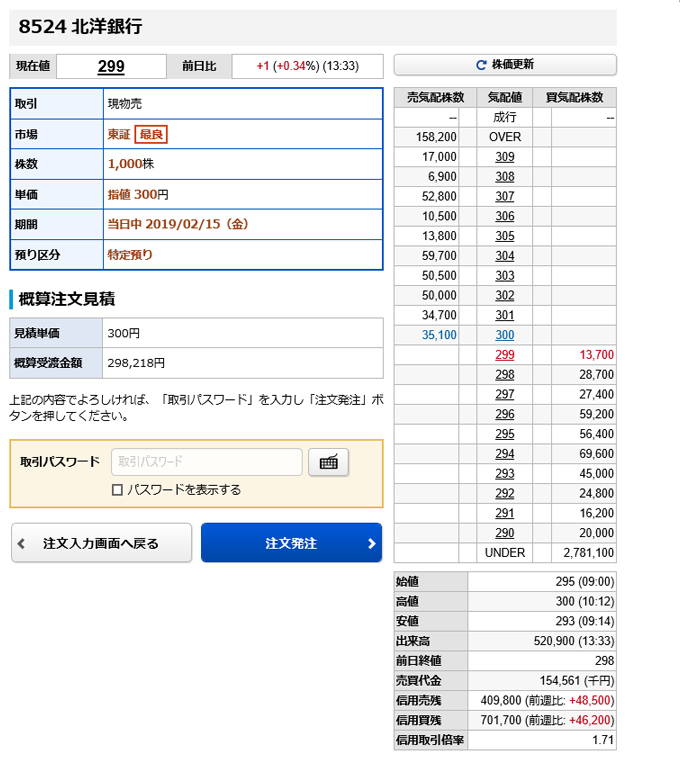
Task: Select red bid price 299 in board
Action: pyautogui.click(x=505, y=355)
